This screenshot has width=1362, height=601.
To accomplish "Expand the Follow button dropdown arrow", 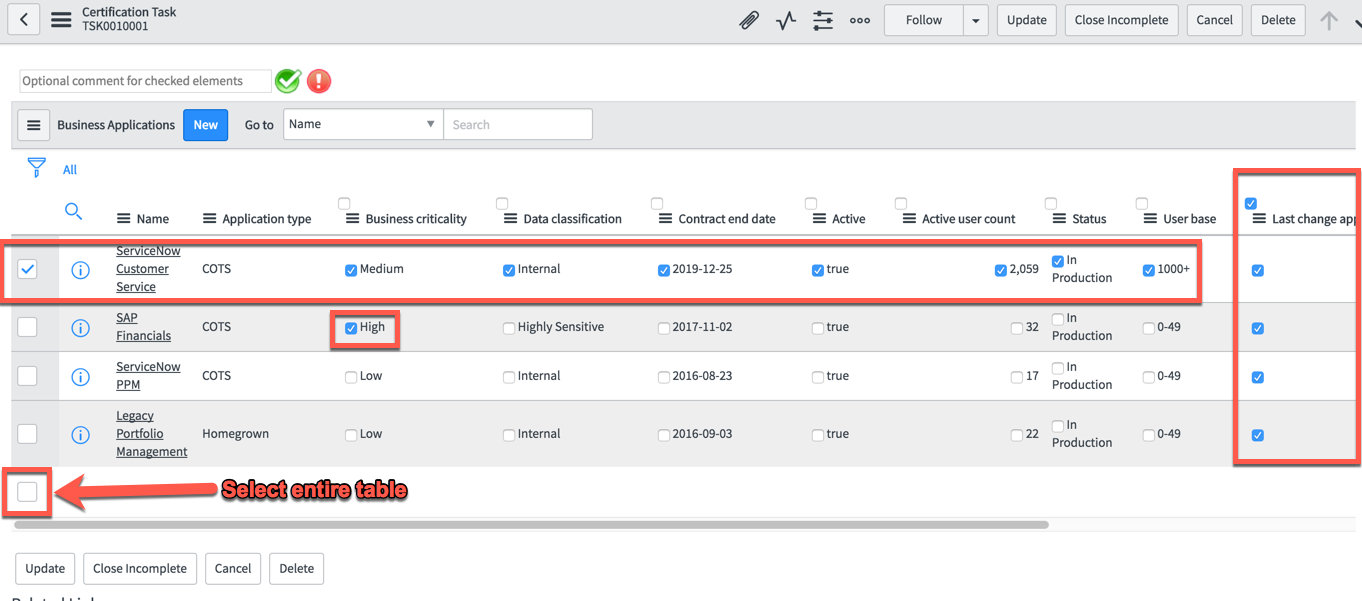I will 976,20.
